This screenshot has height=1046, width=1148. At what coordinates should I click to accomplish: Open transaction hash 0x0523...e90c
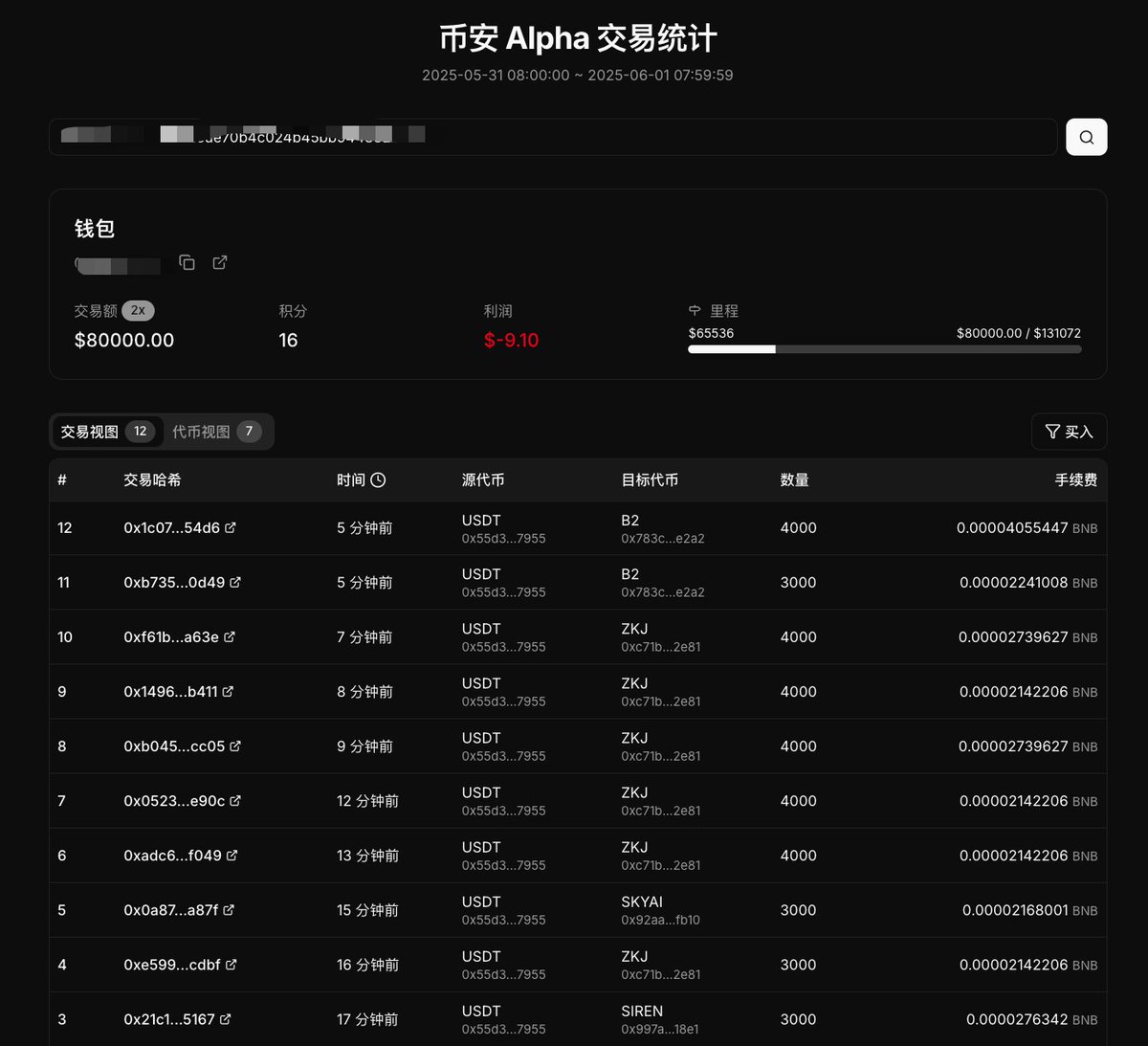173,800
